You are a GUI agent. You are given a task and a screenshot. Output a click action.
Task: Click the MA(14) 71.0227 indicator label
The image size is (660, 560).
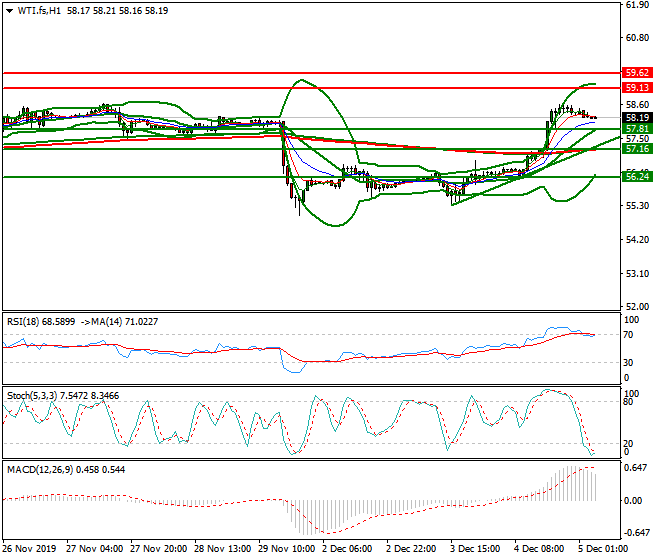[125, 322]
